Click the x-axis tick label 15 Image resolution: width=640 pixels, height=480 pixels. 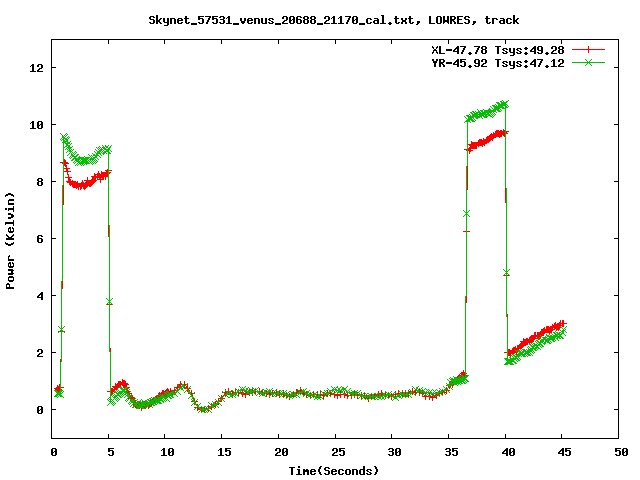(x=224, y=452)
